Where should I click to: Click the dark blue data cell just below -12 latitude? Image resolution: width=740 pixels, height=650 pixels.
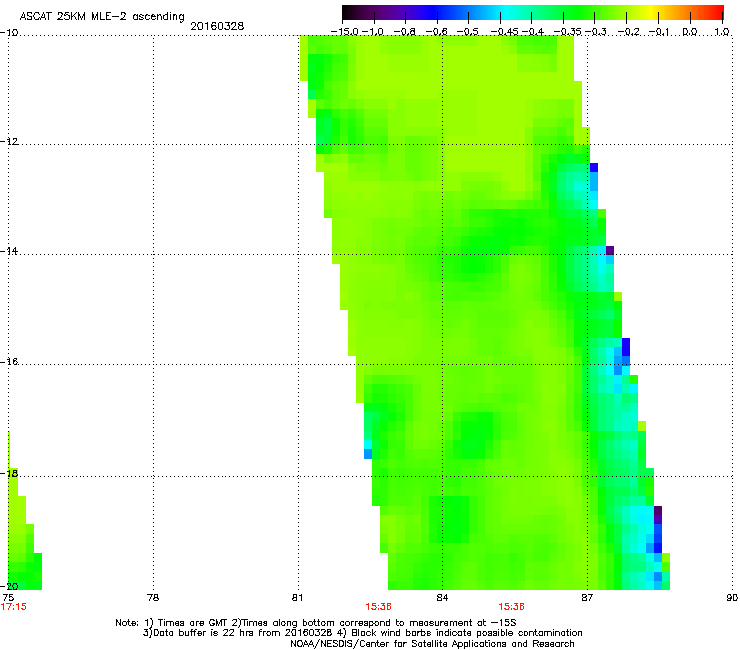tap(594, 168)
